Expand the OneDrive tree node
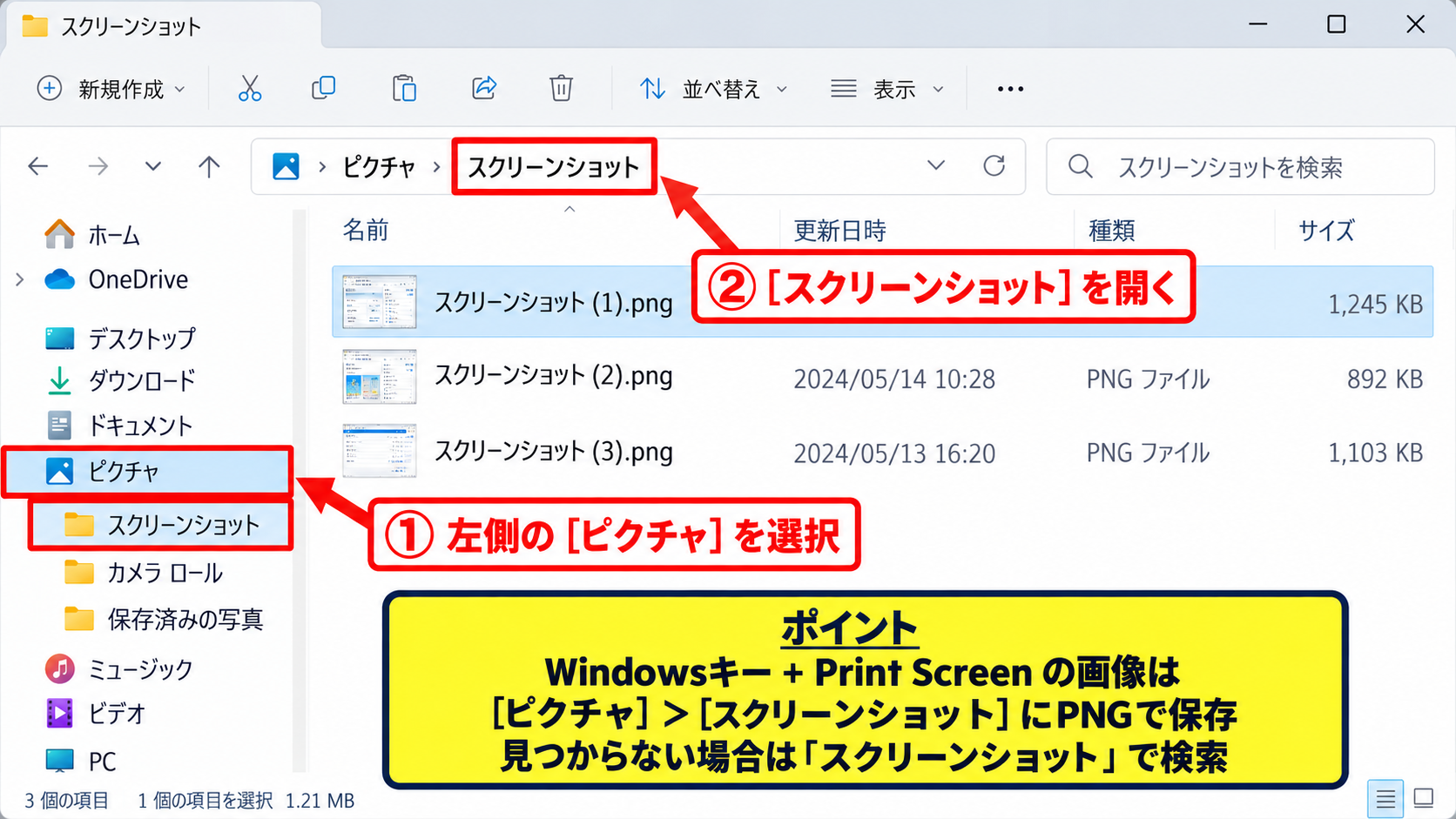Screen dimensions: 1456x819 [20, 279]
